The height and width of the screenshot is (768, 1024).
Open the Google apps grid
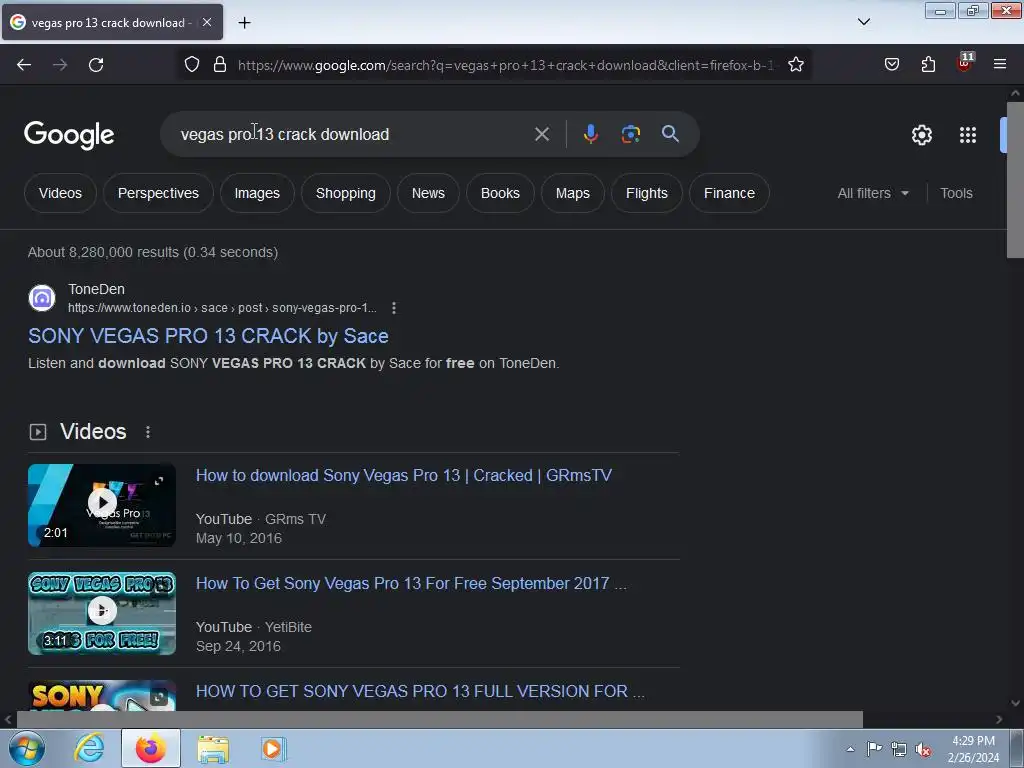coord(968,135)
